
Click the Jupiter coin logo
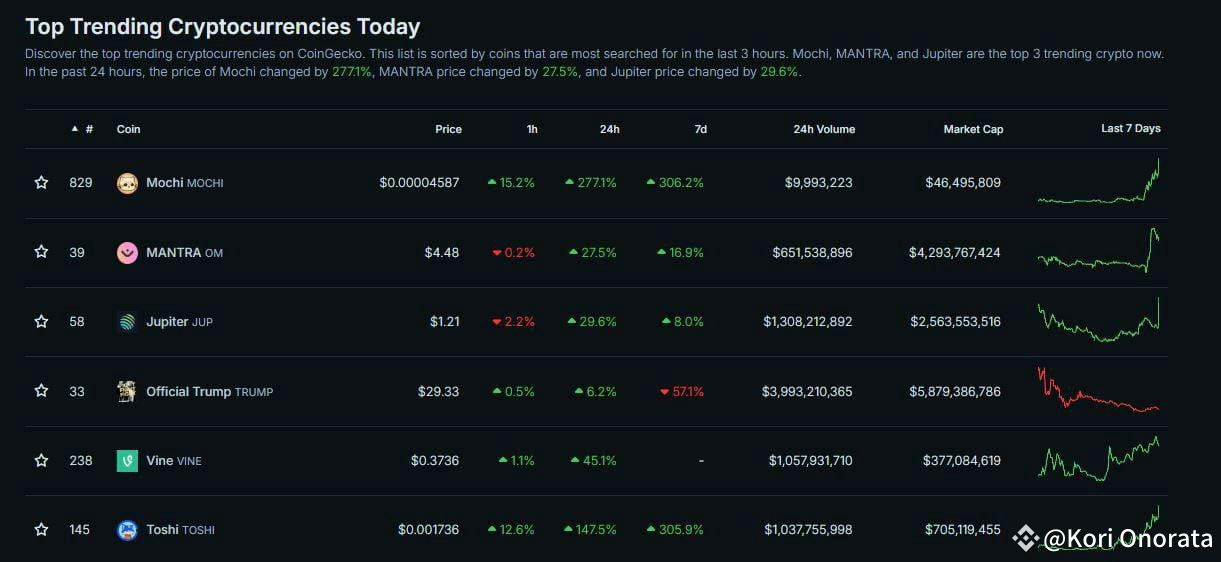(x=127, y=322)
